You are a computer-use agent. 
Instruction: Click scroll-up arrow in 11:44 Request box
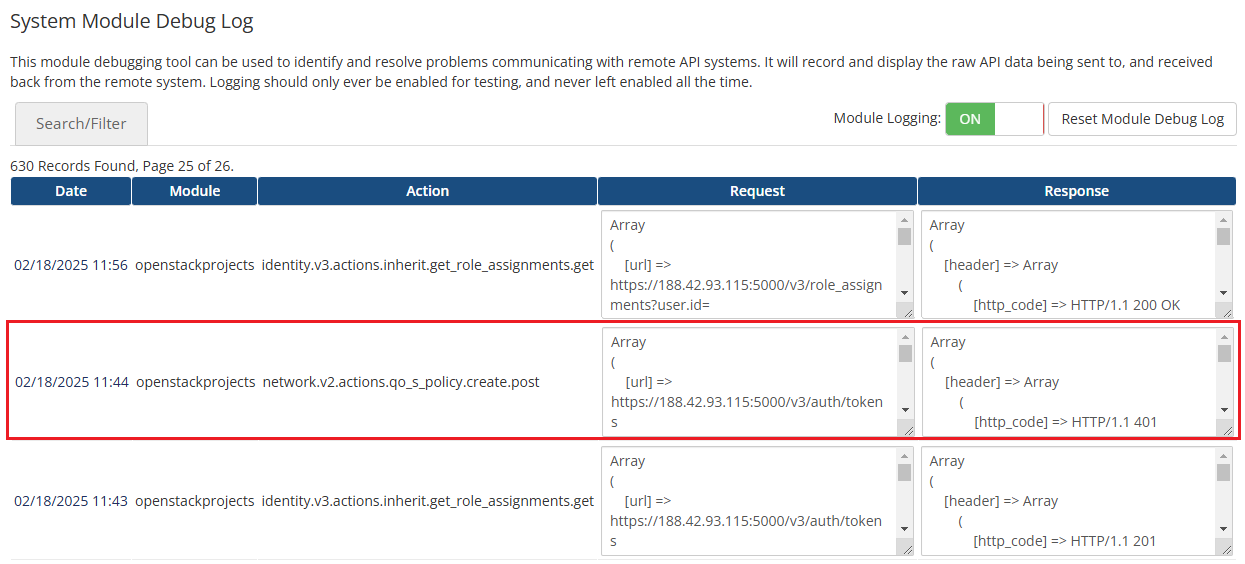pos(906,337)
